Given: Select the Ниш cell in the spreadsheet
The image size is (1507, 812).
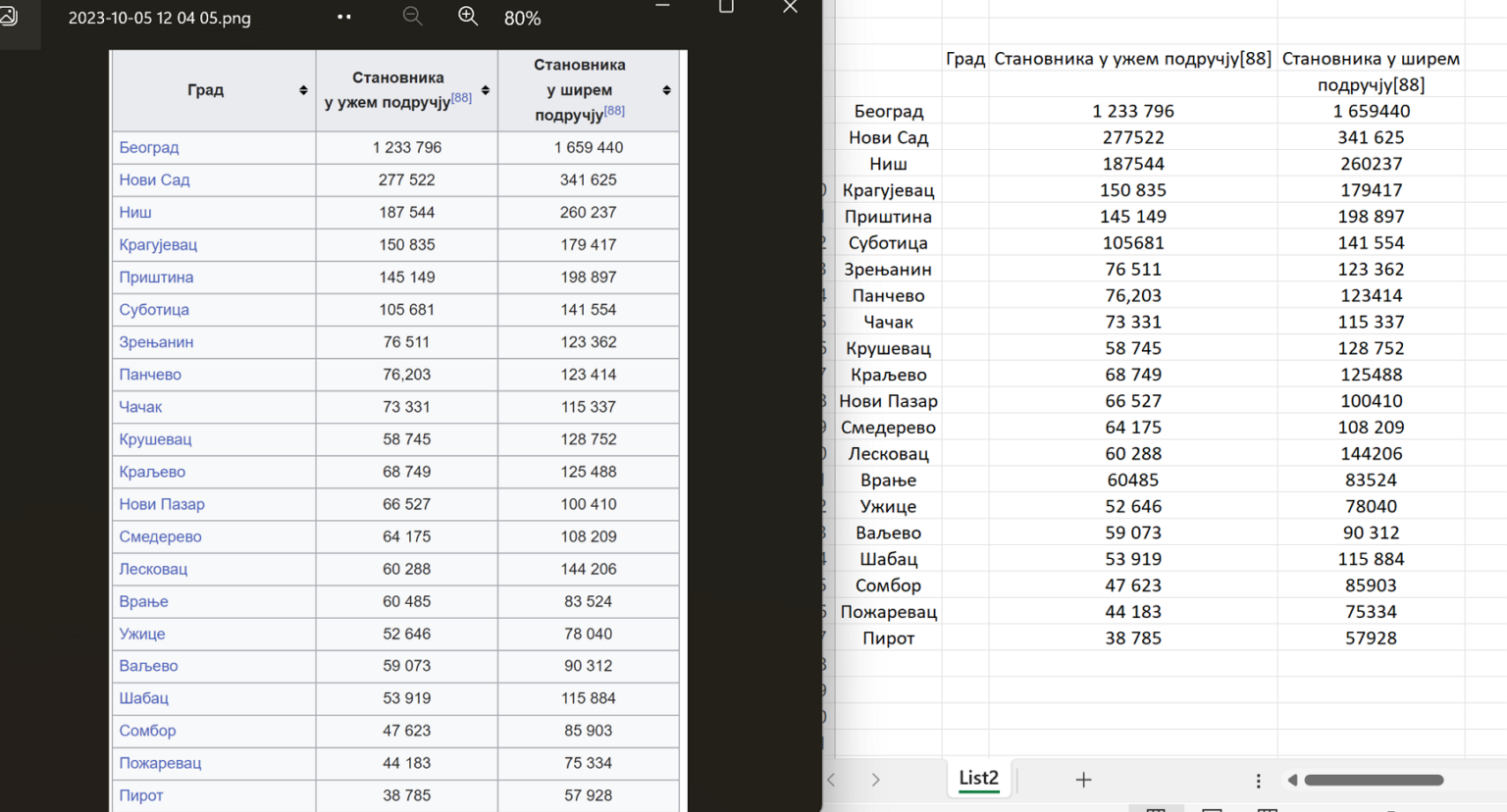Looking at the screenshot, I should (x=889, y=165).
